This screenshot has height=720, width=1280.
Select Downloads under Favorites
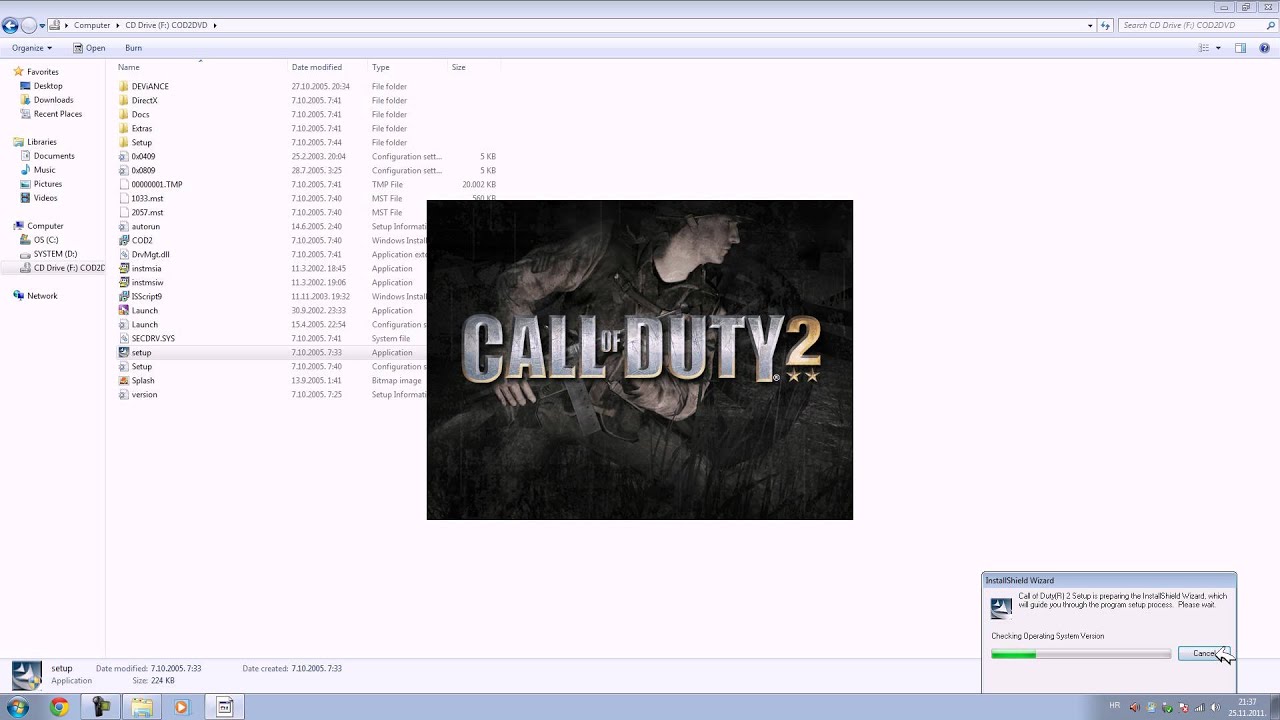pos(53,100)
